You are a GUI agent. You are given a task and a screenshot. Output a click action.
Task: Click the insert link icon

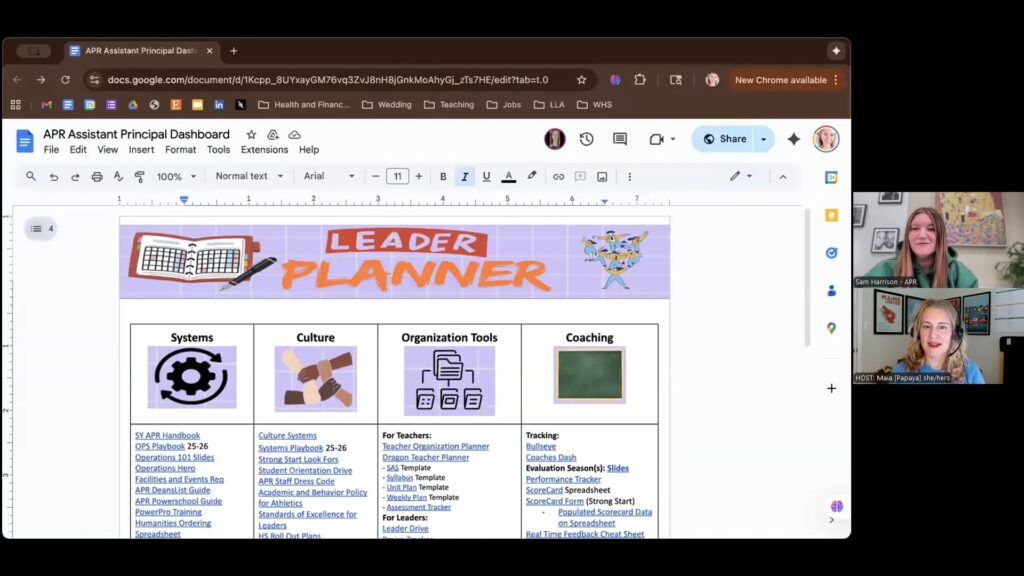(559, 176)
